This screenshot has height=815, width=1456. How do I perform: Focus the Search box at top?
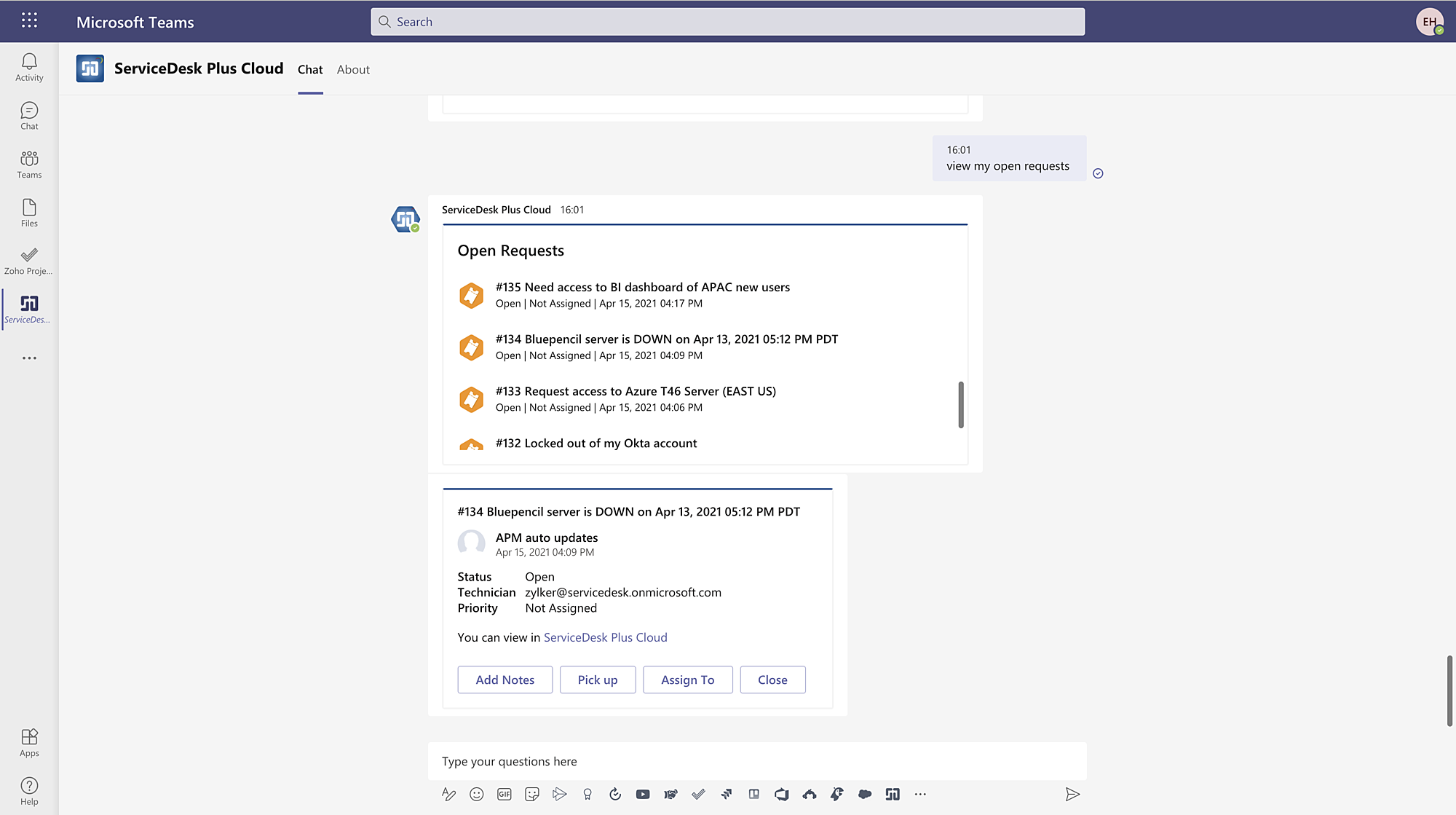click(x=728, y=22)
